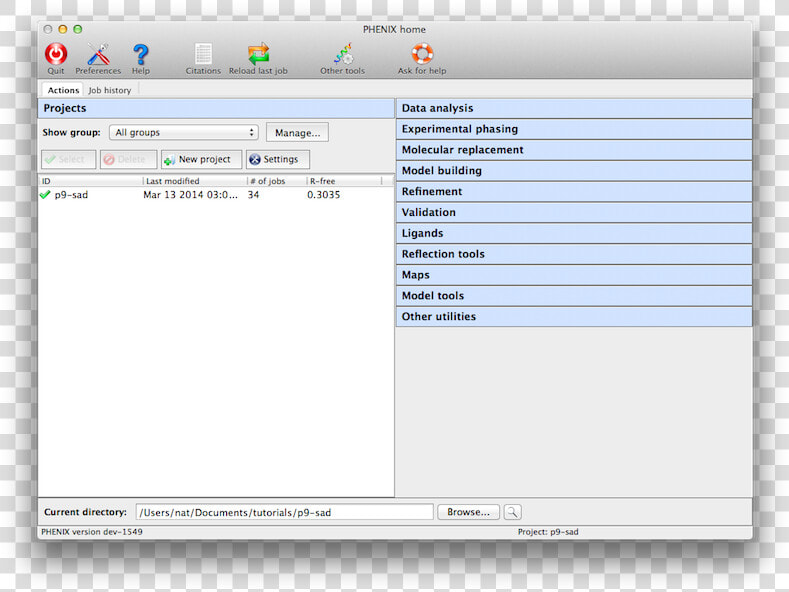Click the greyed Select button

68,160
